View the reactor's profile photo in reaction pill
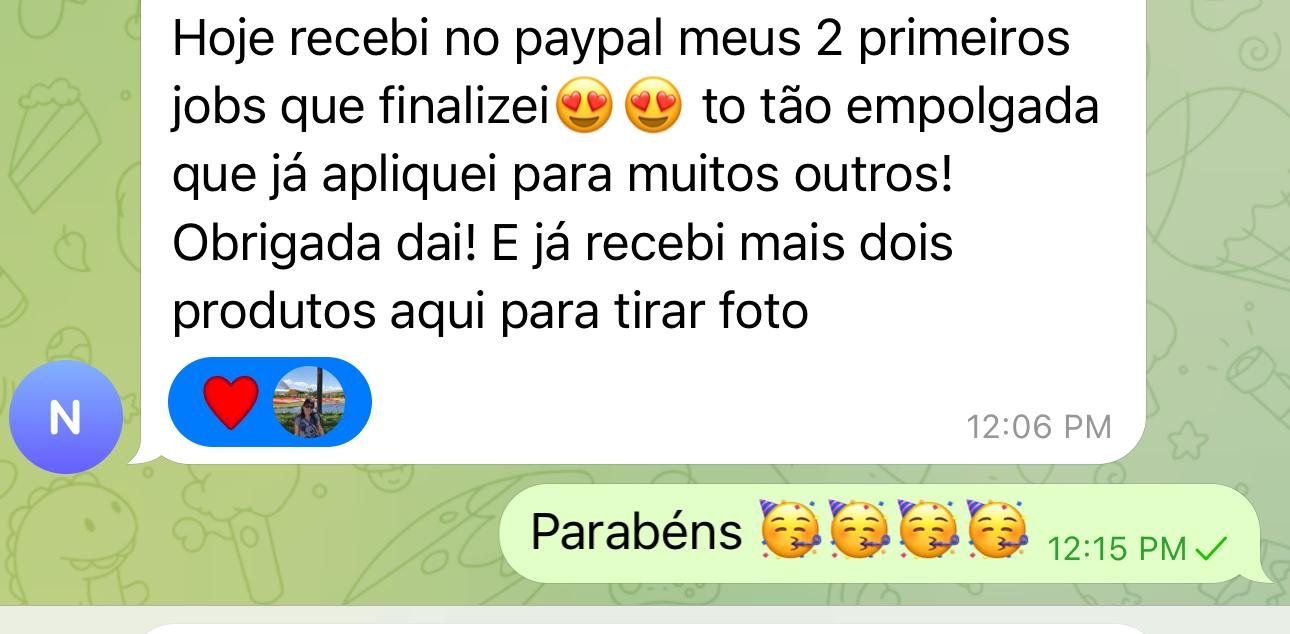The image size is (1290, 634). [x=308, y=402]
